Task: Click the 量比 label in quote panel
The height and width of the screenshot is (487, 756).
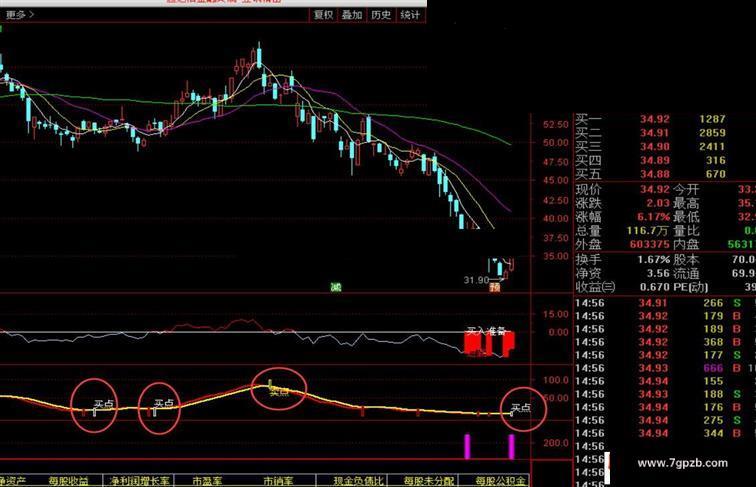Action: (686, 231)
